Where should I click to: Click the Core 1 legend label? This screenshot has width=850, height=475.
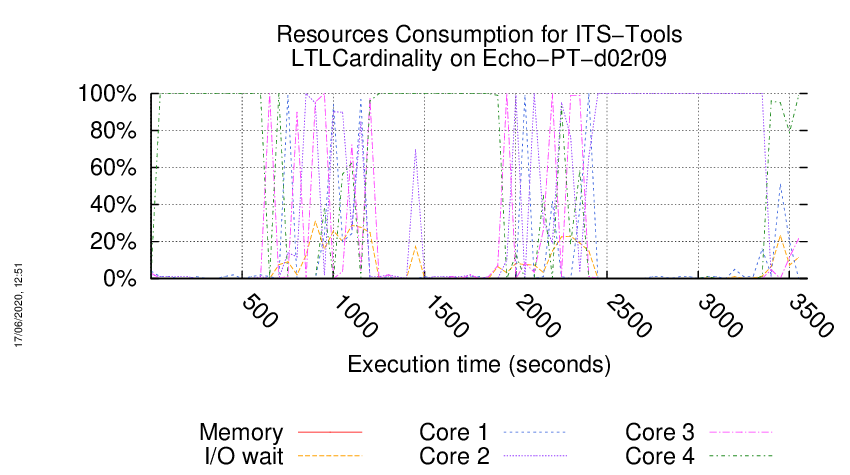(454, 432)
